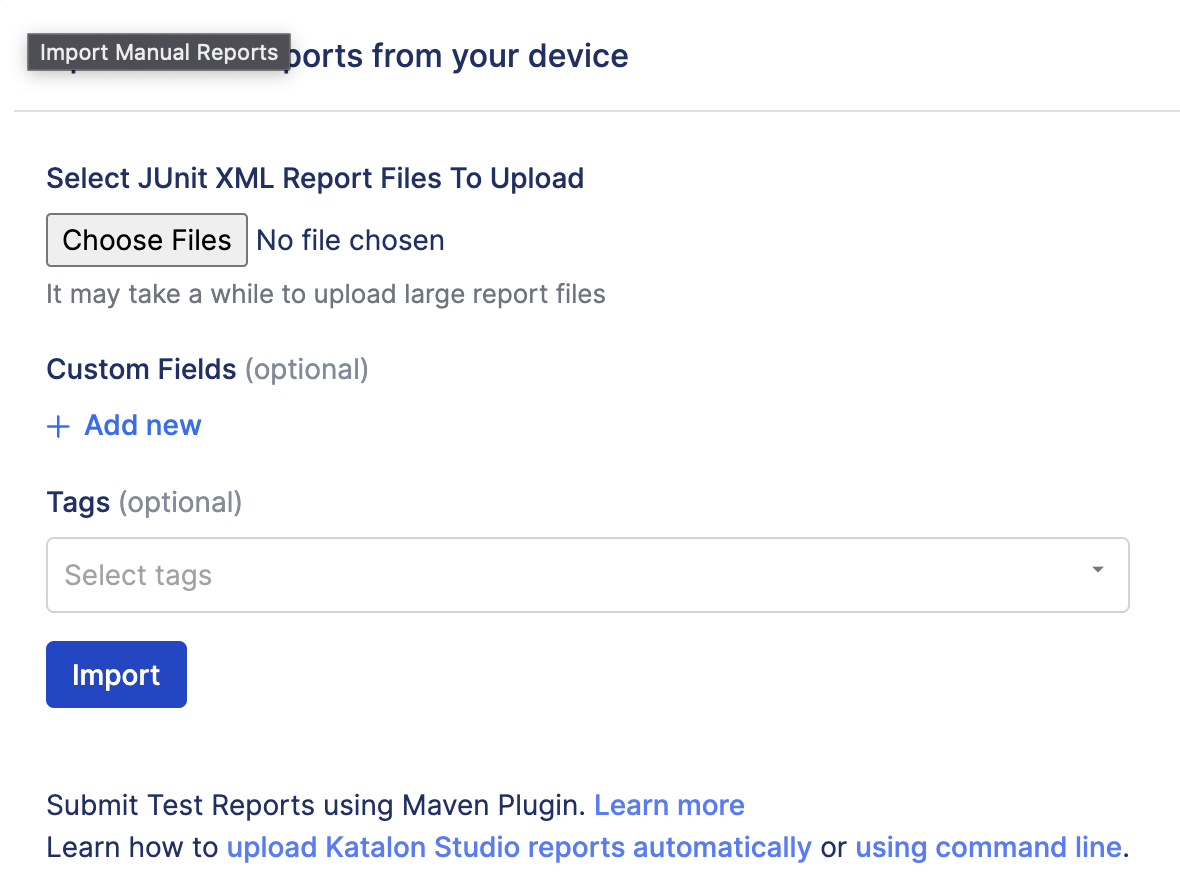
Task: Click the No file chosen label
Action: pyautogui.click(x=350, y=240)
